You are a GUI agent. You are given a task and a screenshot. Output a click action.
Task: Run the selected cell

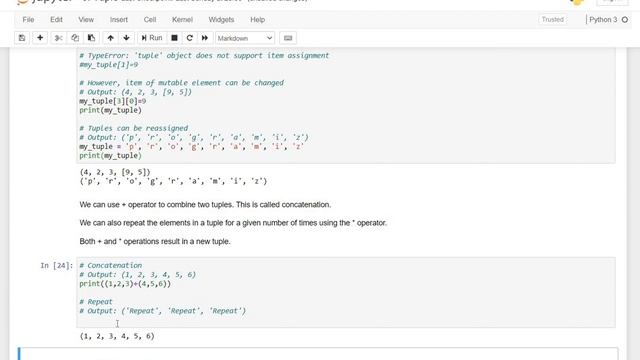tap(152, 38)
